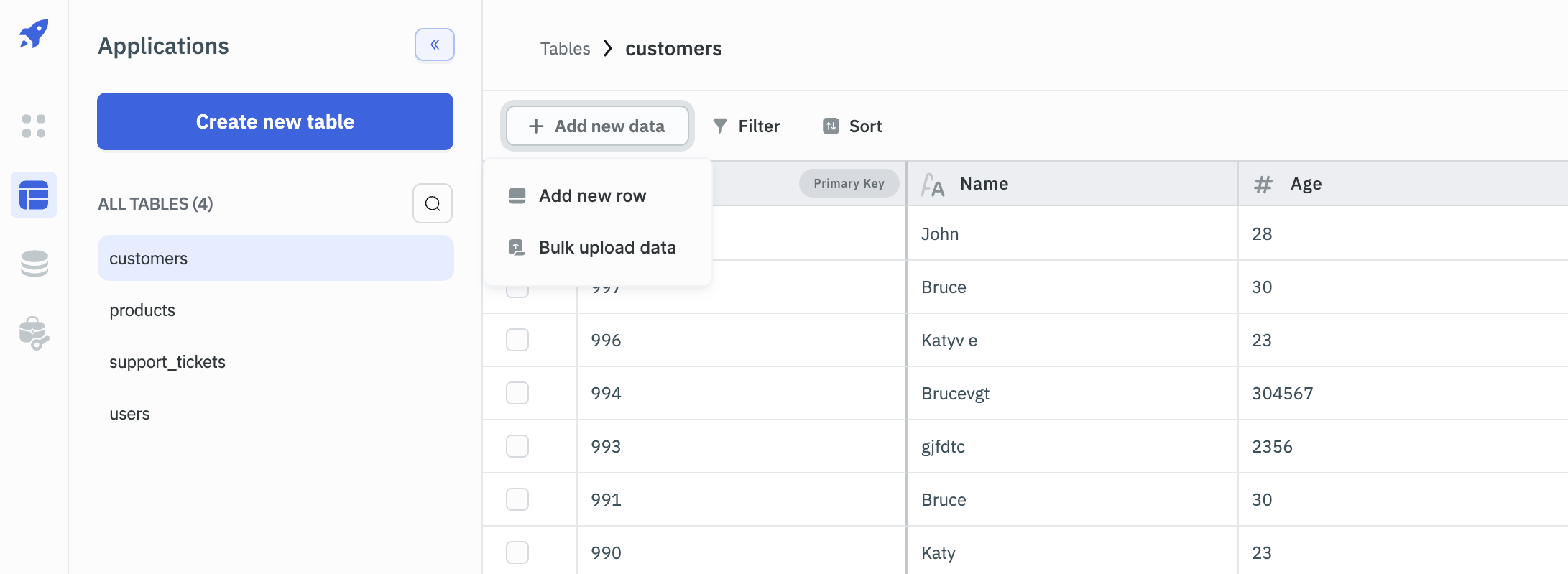Click Create new table button
The height and width of the screenshot is (574, 1568).
click(275, 121)
